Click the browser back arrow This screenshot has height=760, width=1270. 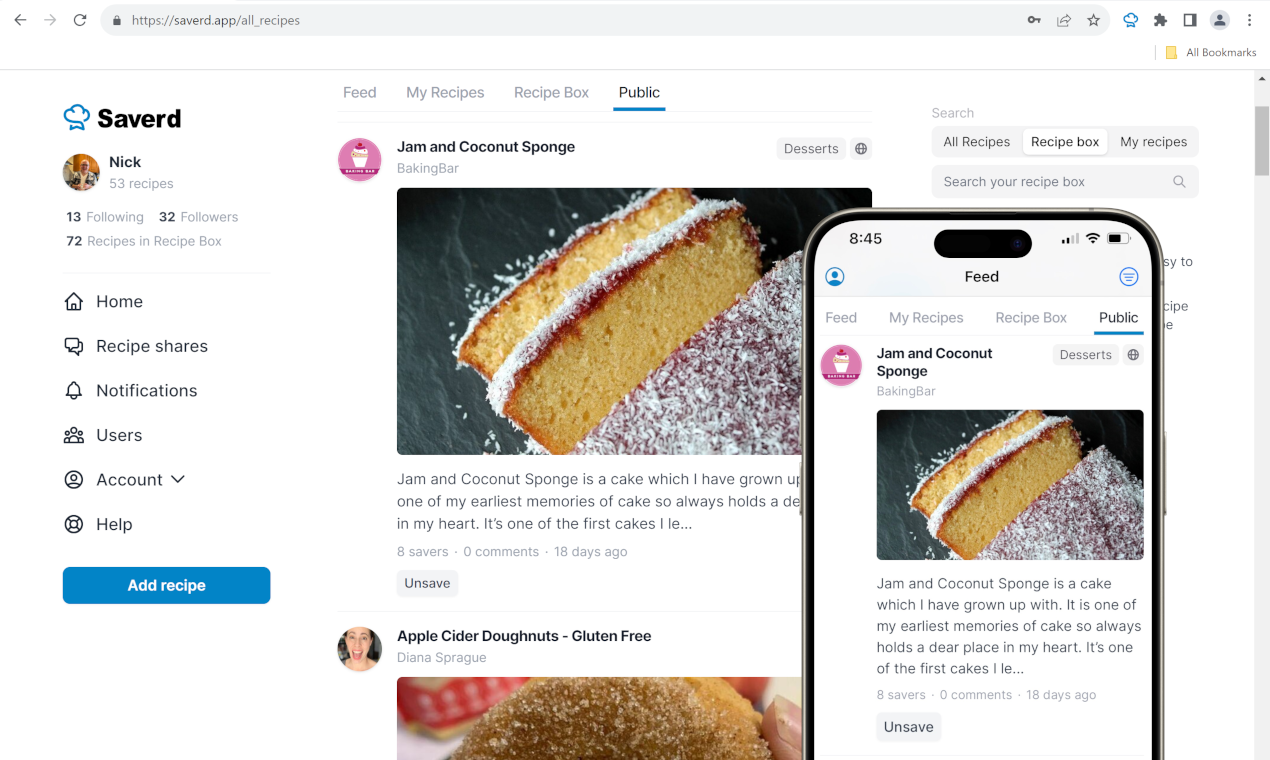click(x=20, y=20)
